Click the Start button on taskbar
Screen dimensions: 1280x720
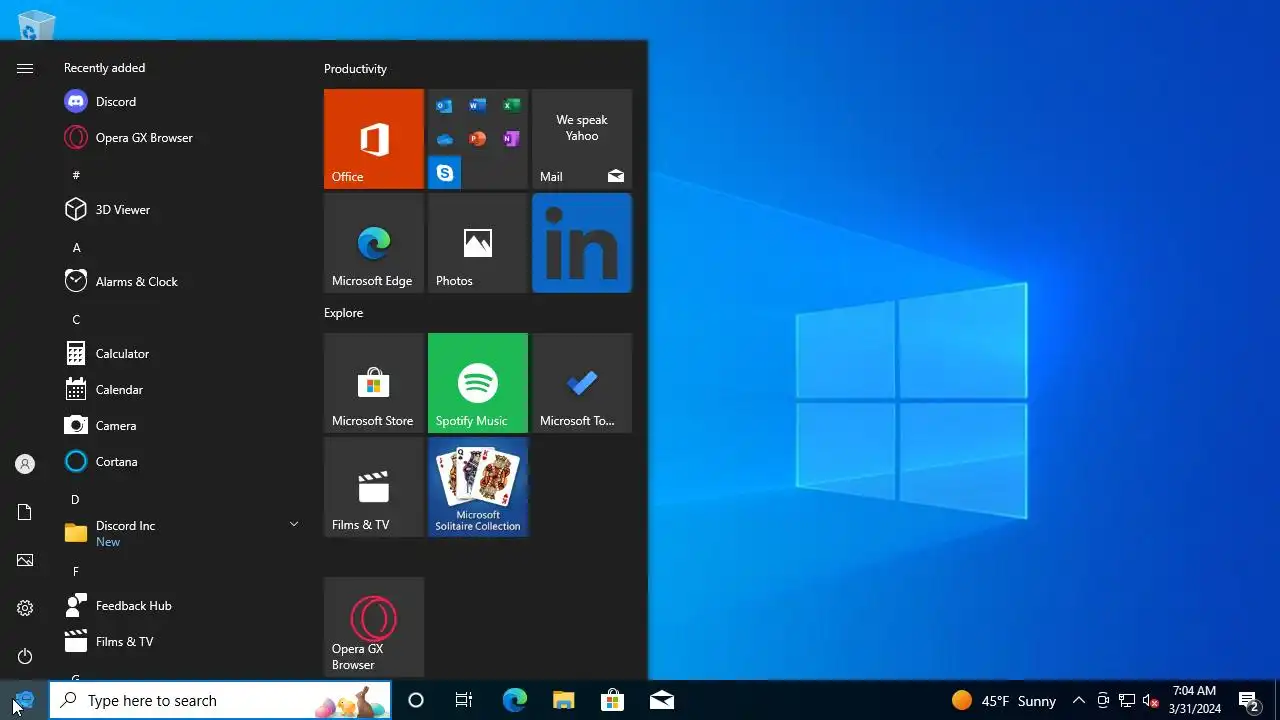(24, 700)
